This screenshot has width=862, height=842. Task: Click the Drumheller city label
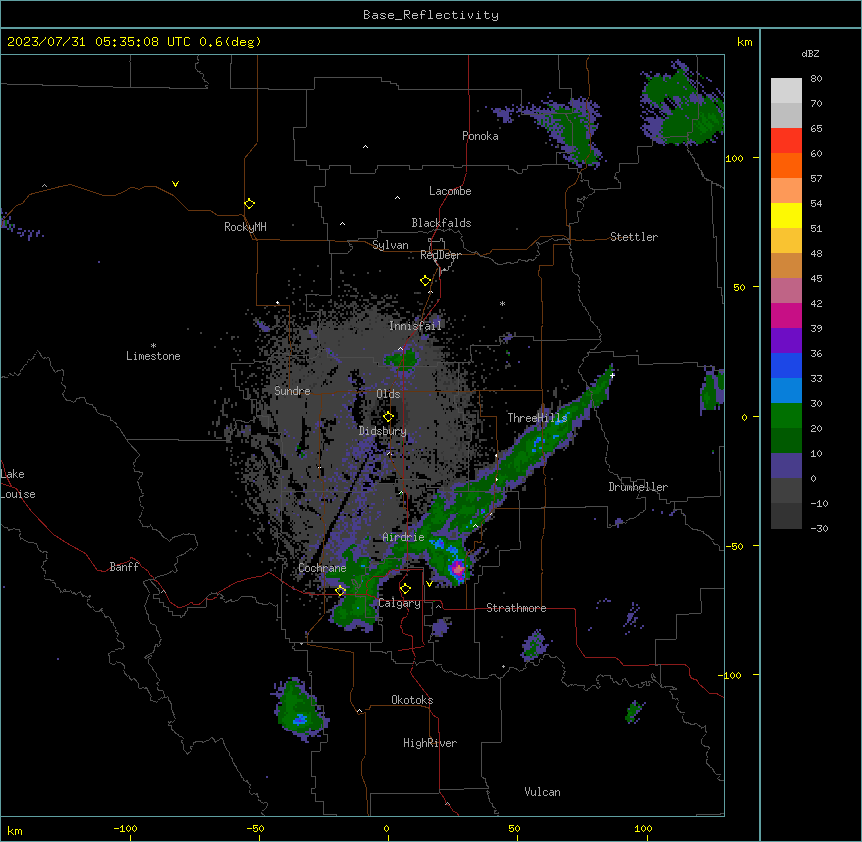click(638, 487)
